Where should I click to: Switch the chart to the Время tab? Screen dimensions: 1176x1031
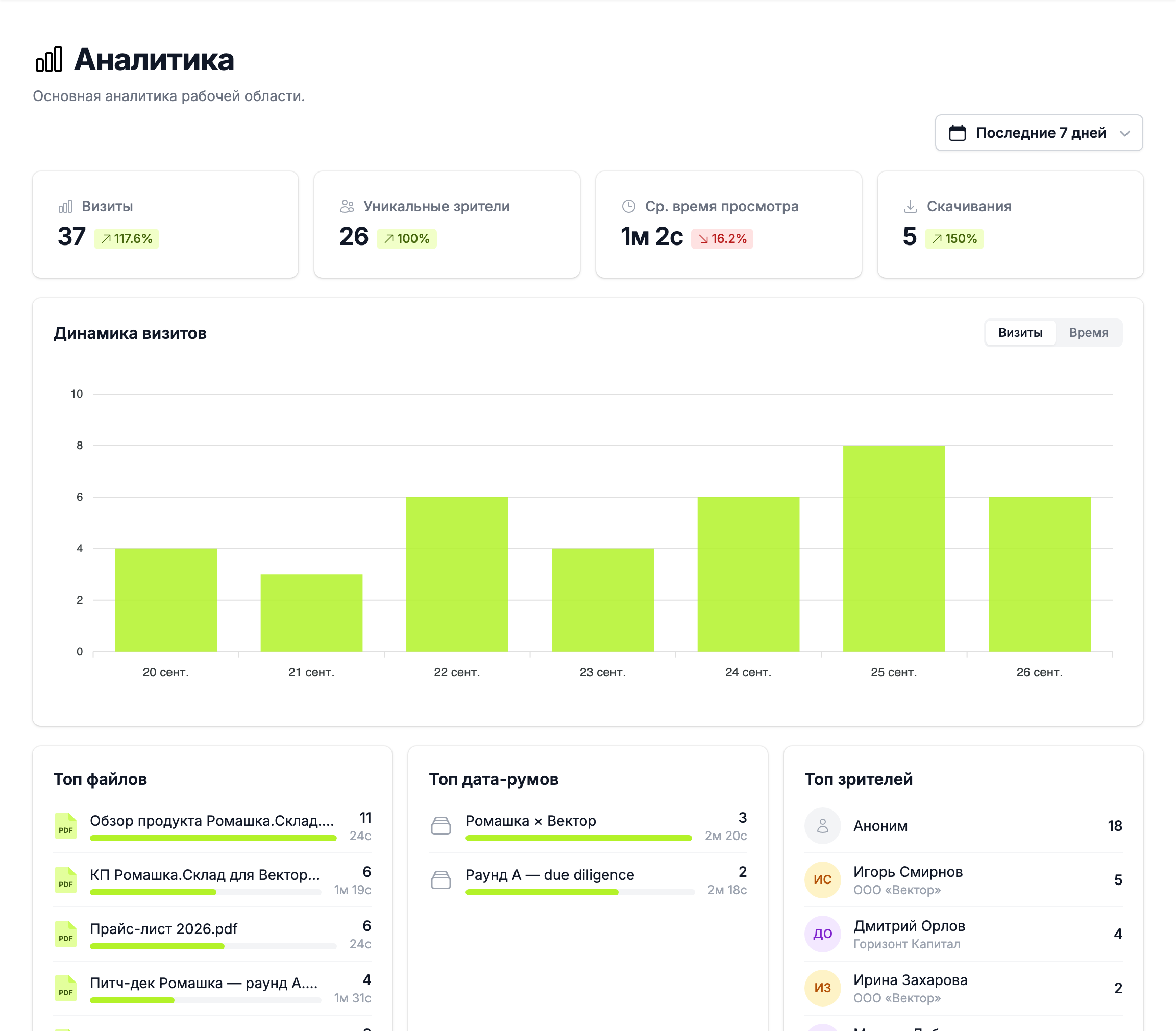click(1088, 333)
